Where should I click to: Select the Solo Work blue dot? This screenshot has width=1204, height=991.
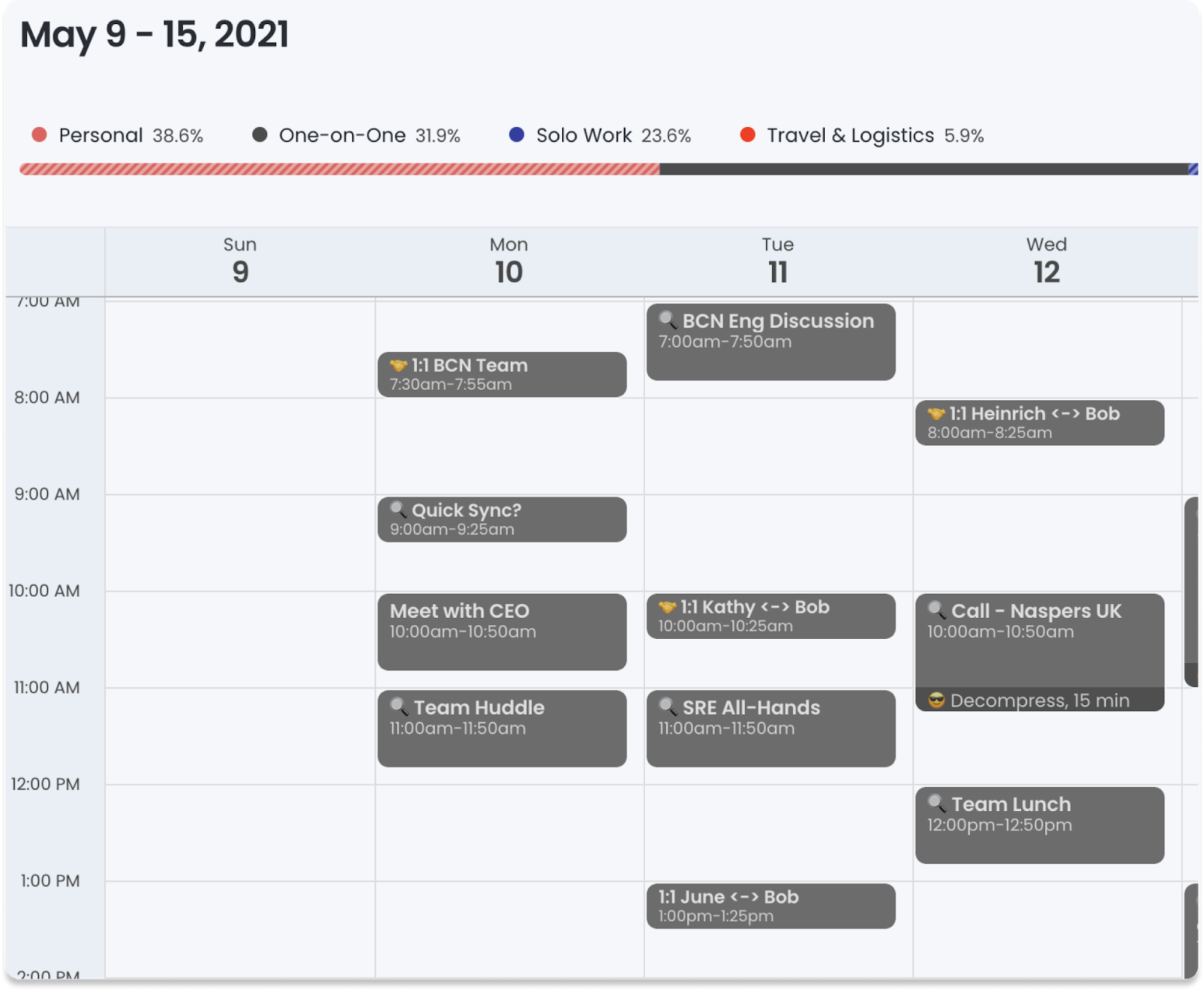coord(516,135)
